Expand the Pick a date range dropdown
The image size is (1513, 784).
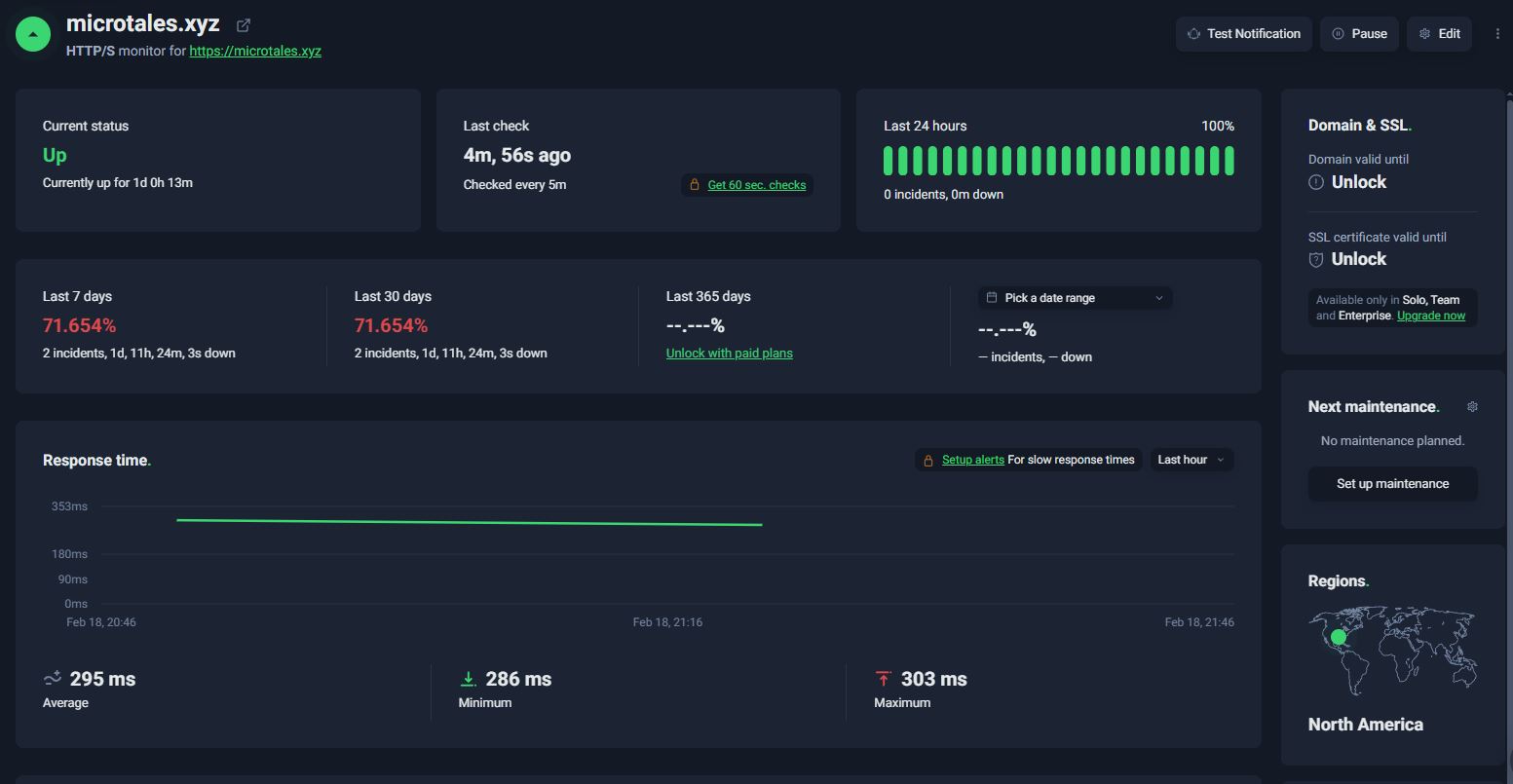[x=1075, y=298]
